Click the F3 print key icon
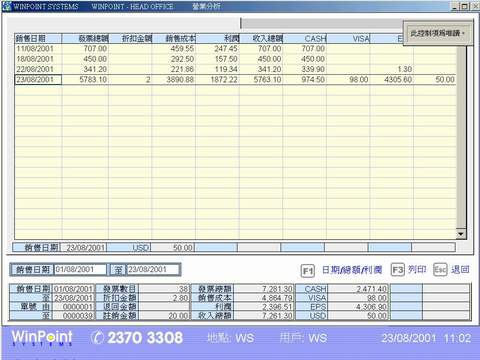 click(398, 270)
